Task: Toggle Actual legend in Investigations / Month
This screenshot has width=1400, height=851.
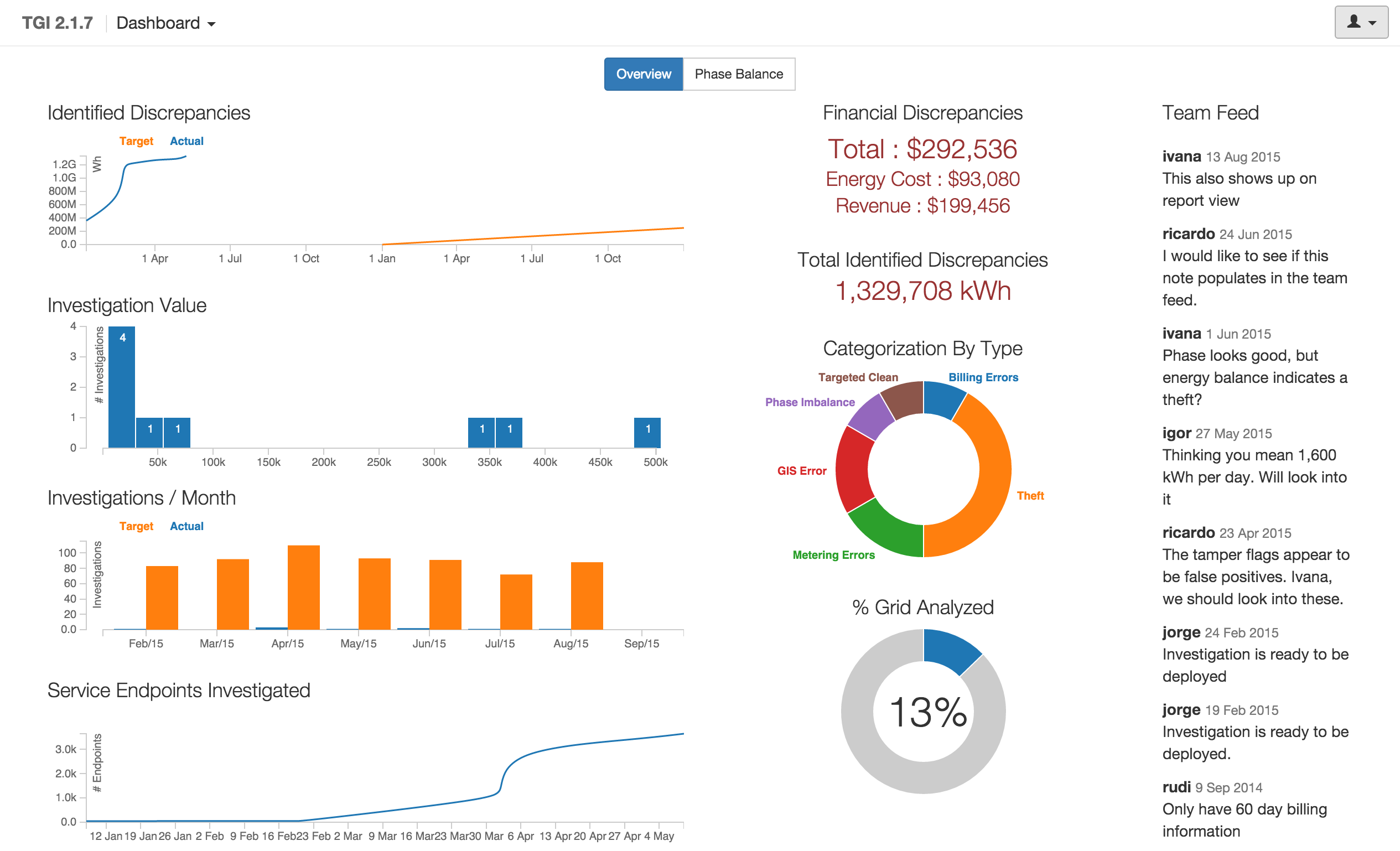Action: point(186,526)
